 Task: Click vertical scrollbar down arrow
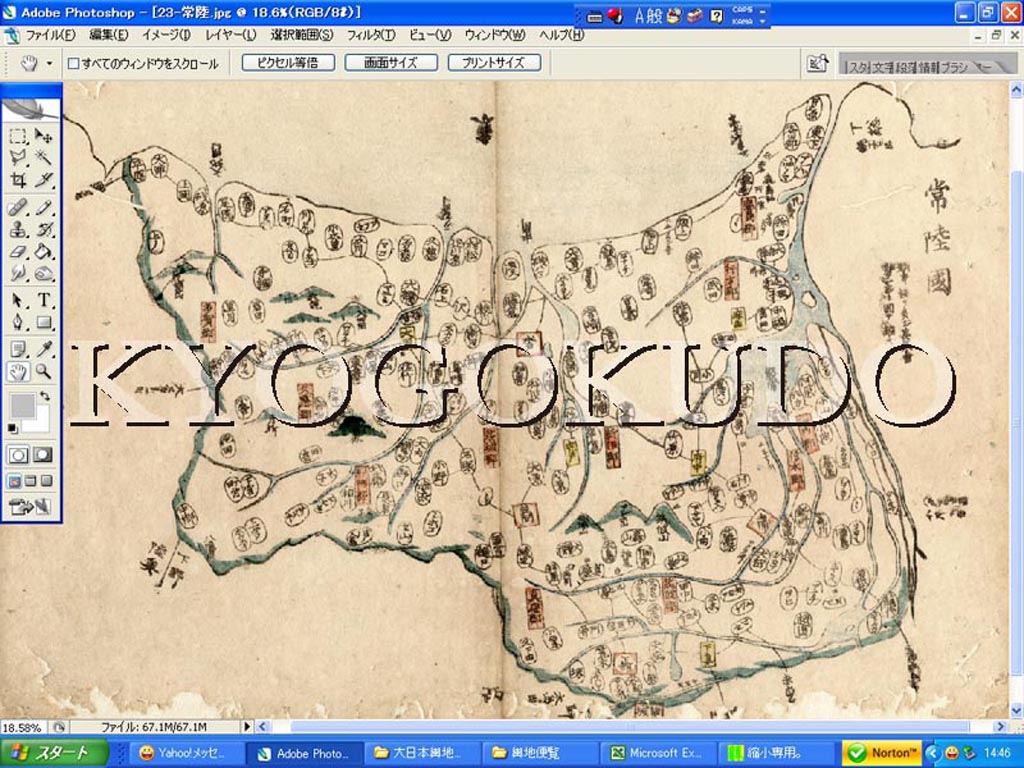click(x=1016, y=711)
